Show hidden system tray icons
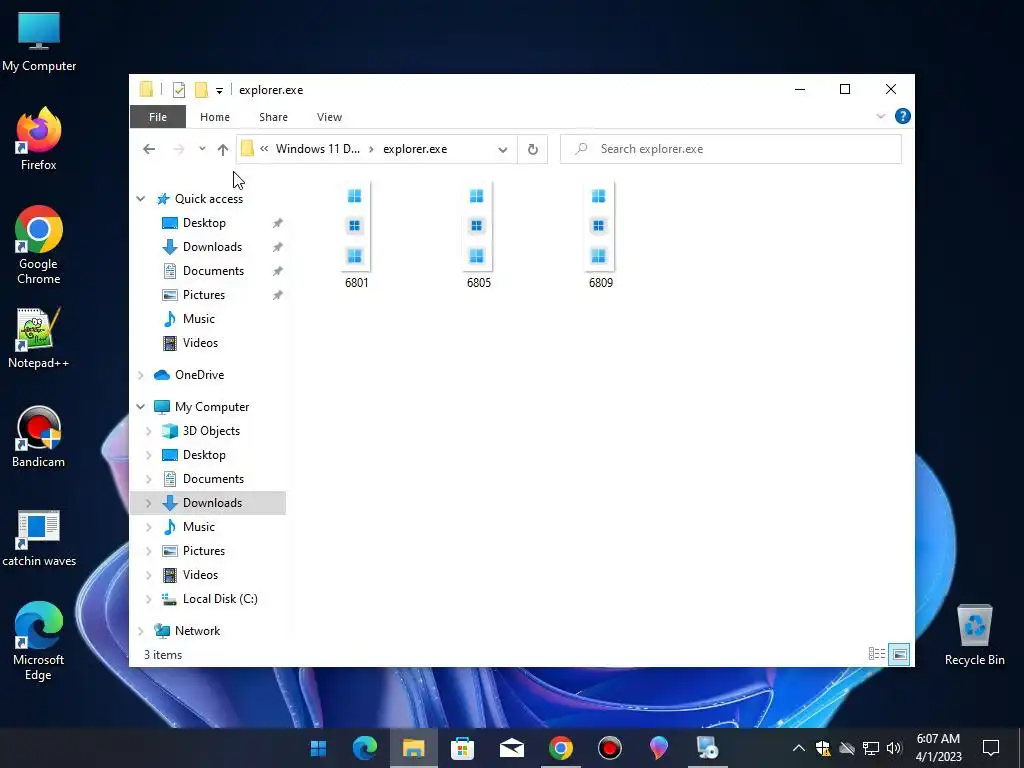Image resolution: width=1024 pixels, height=768 pixels. (798, 748)
